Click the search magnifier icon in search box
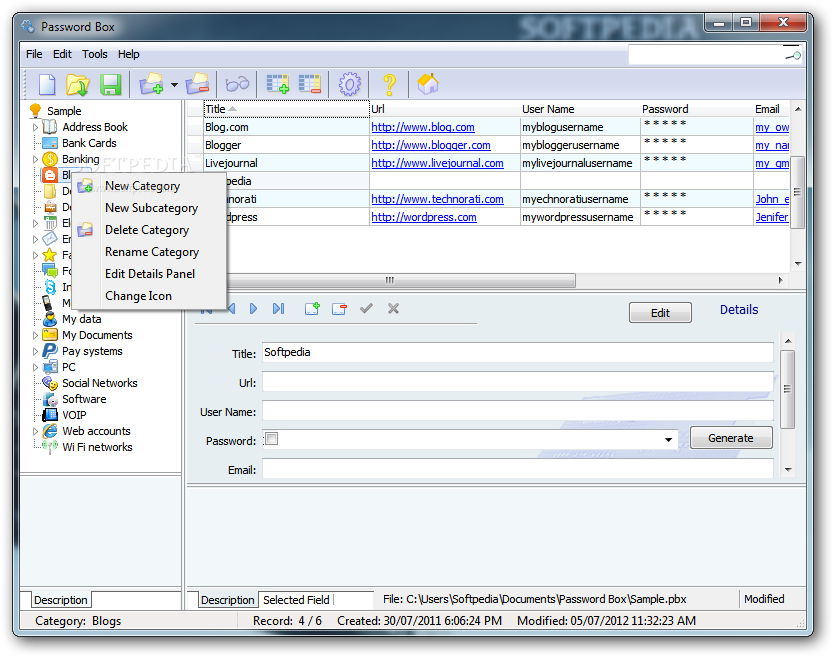The height and width of the screenshot is (657, 834). 793,54
